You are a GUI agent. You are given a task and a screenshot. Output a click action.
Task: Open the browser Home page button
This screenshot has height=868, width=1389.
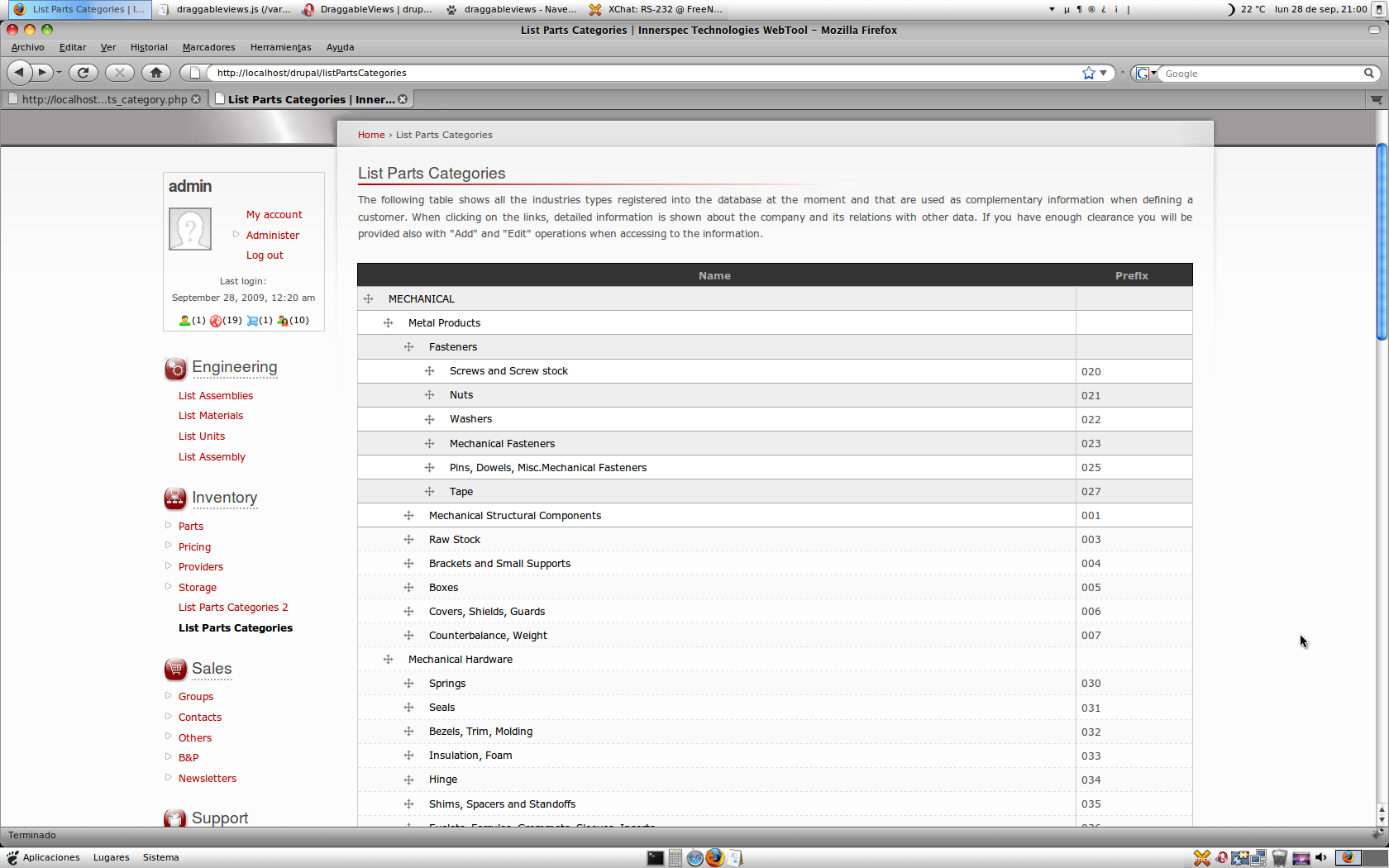156,73
